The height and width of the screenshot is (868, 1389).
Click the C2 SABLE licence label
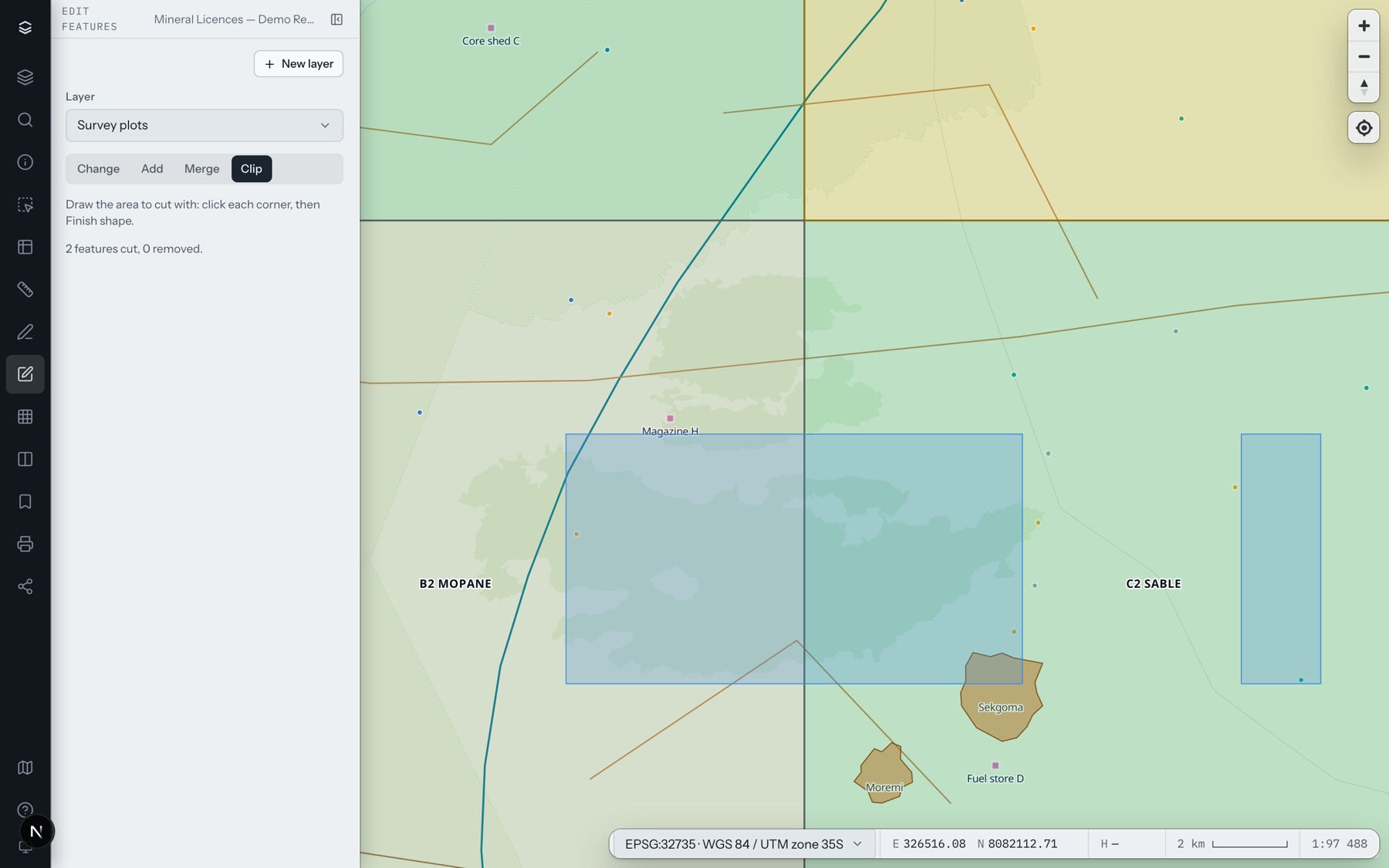[1154, 584]
